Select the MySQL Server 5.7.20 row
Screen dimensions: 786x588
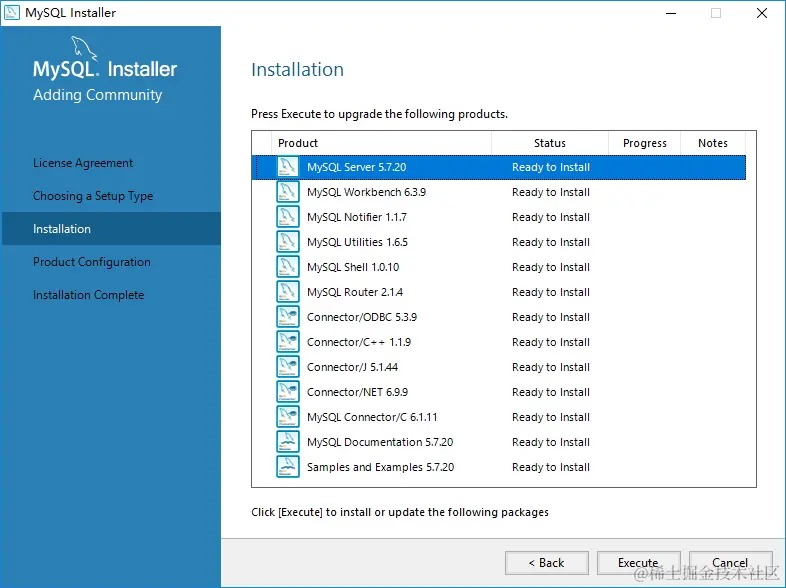point(499,167)
